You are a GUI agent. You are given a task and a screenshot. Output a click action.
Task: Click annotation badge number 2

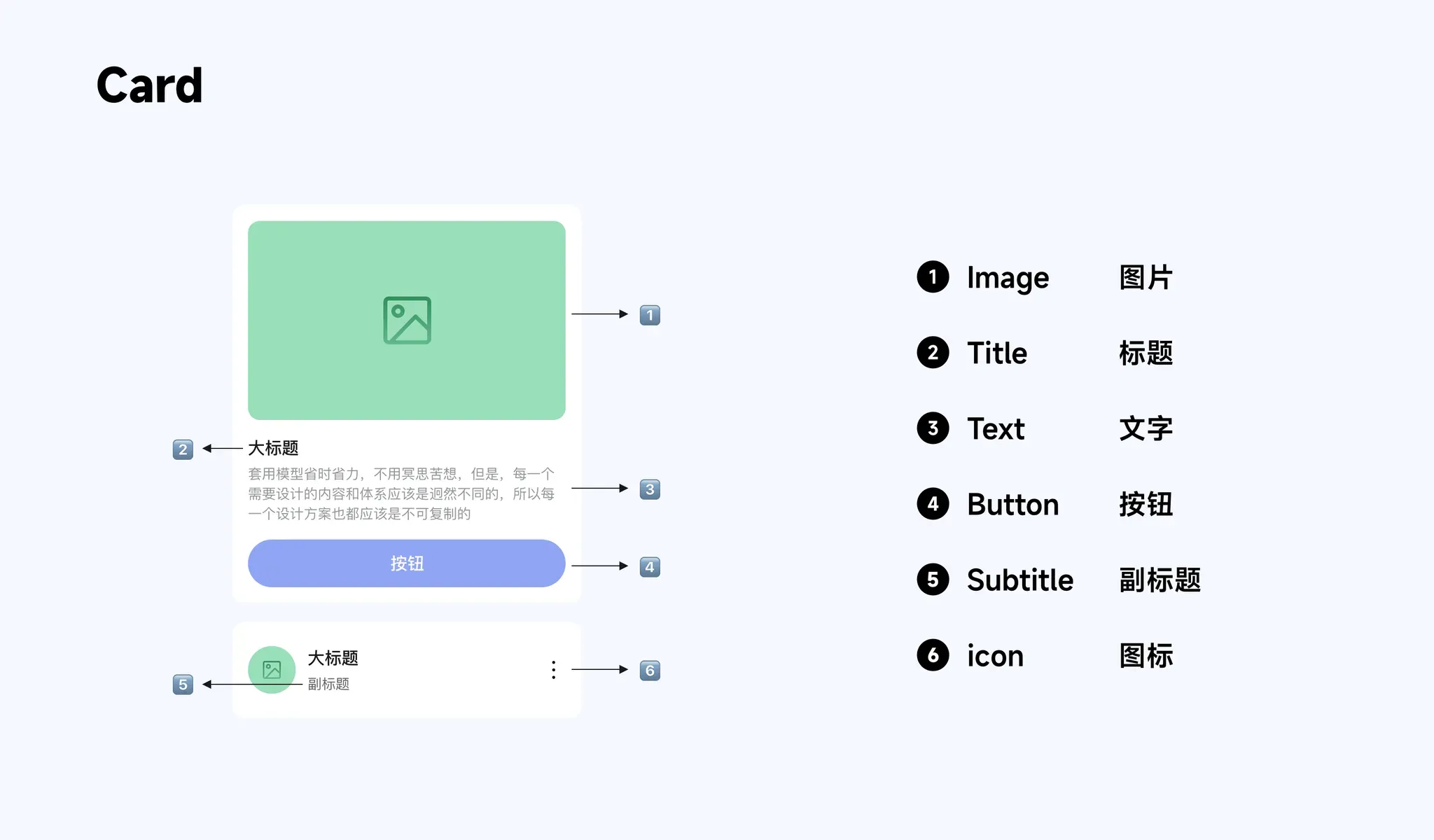[x=183, y=449]
